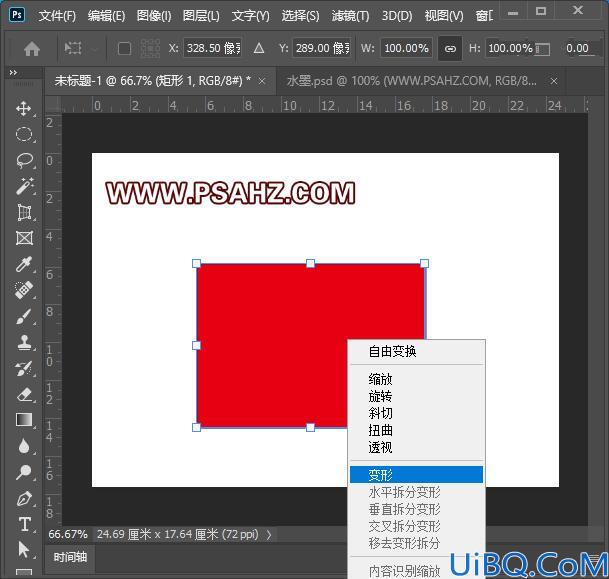
Task: Open the 视图(V) menu
Action: 444,16
